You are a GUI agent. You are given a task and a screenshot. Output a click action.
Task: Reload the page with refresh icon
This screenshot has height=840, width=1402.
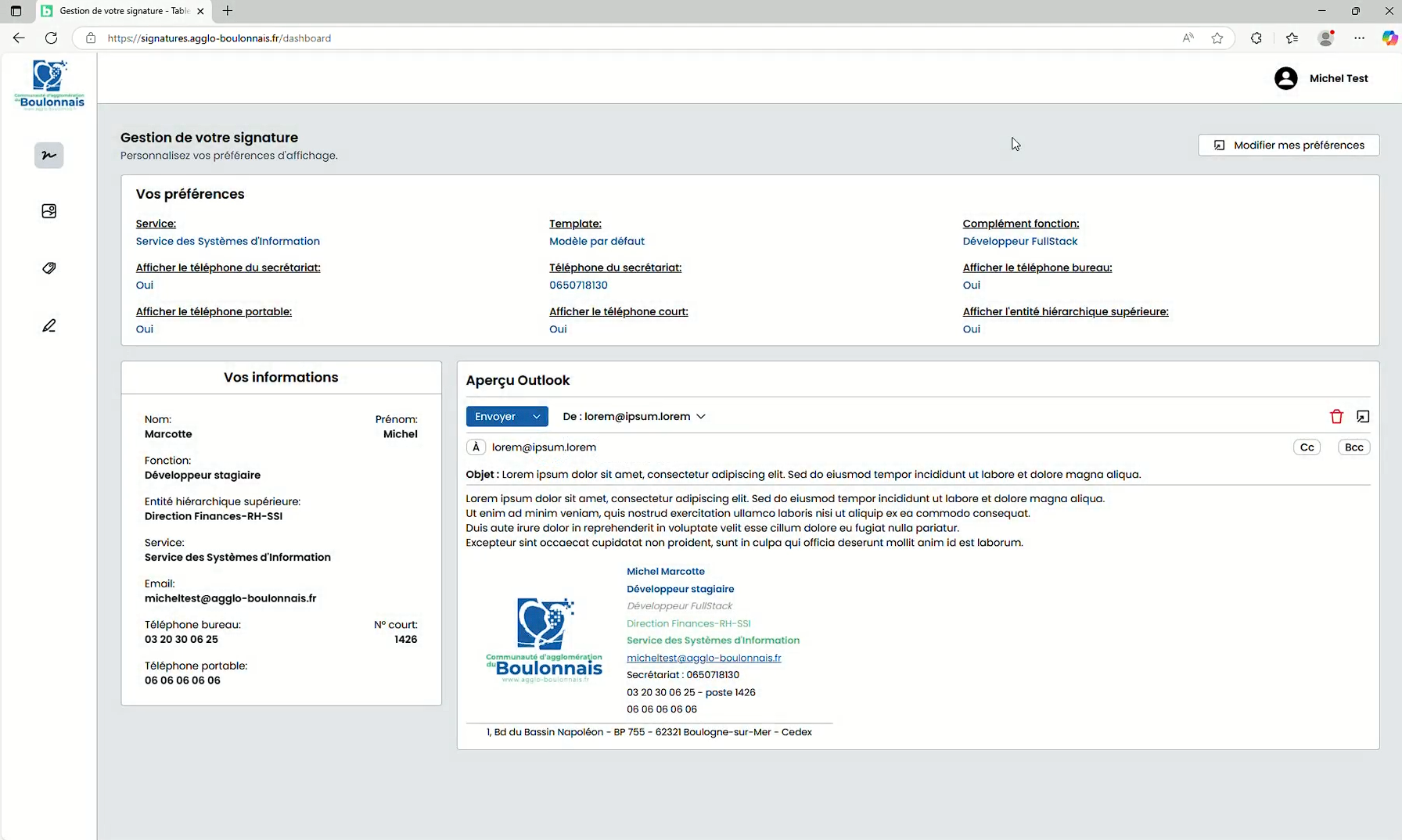point(51,38)
